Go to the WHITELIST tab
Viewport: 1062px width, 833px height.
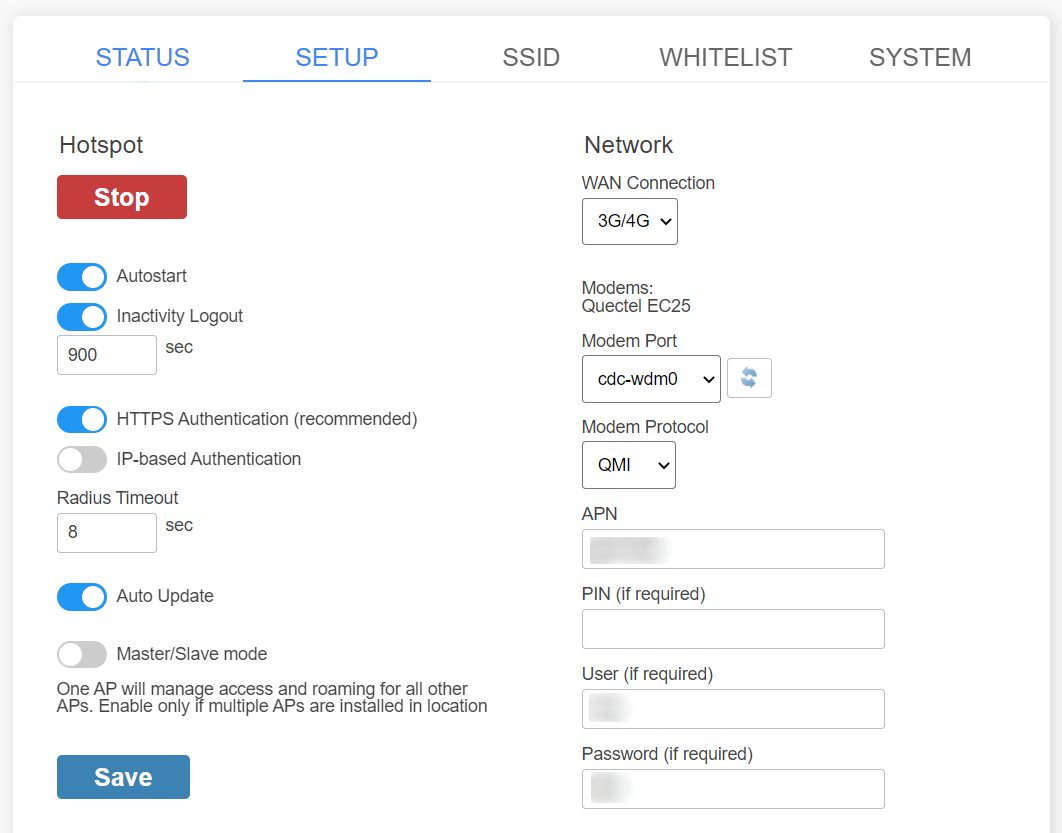725,57
